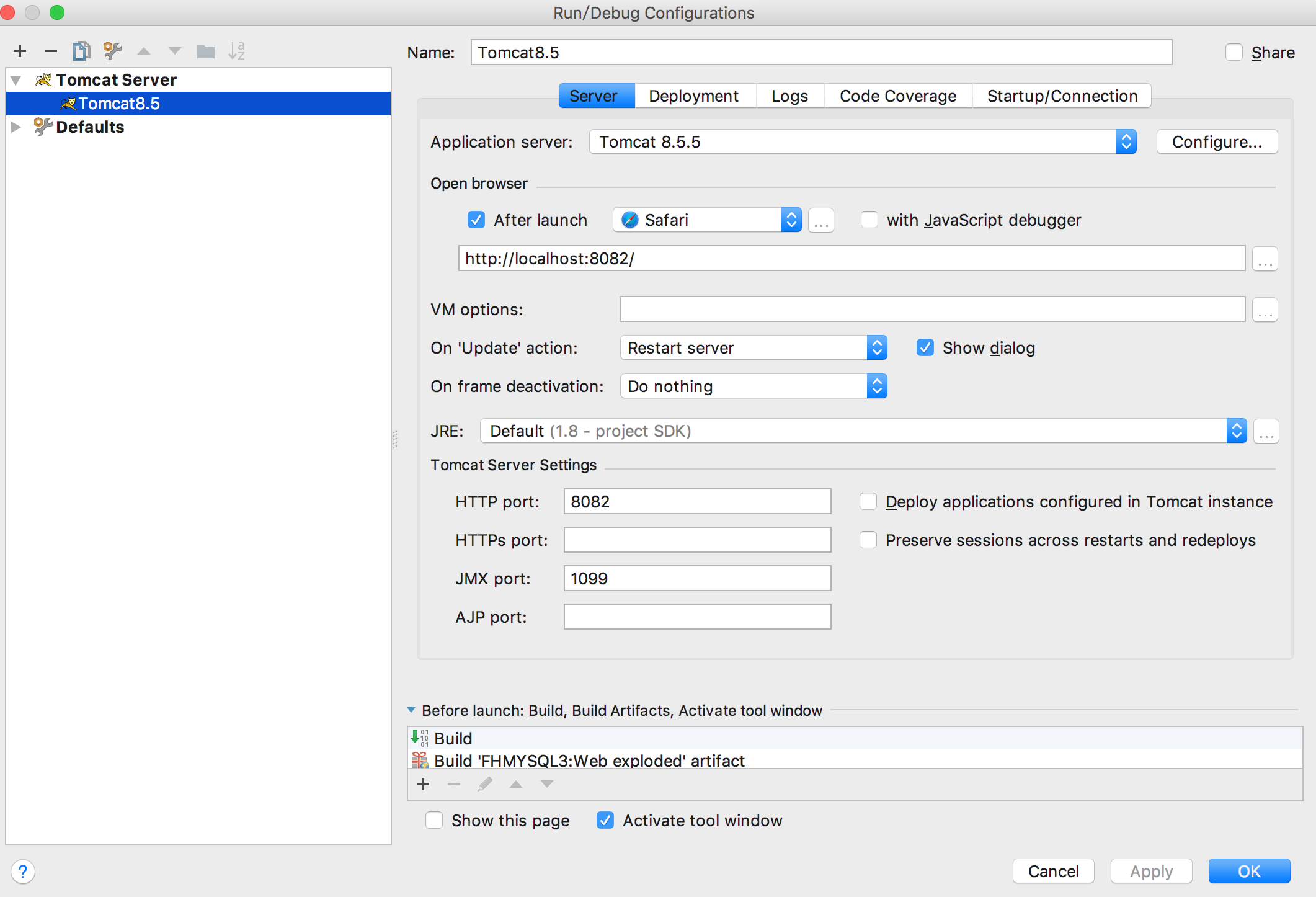
Task: Select Build 'FHMYSQL3:Web exploded' artifact task
Action: click(x=855, y=760)
